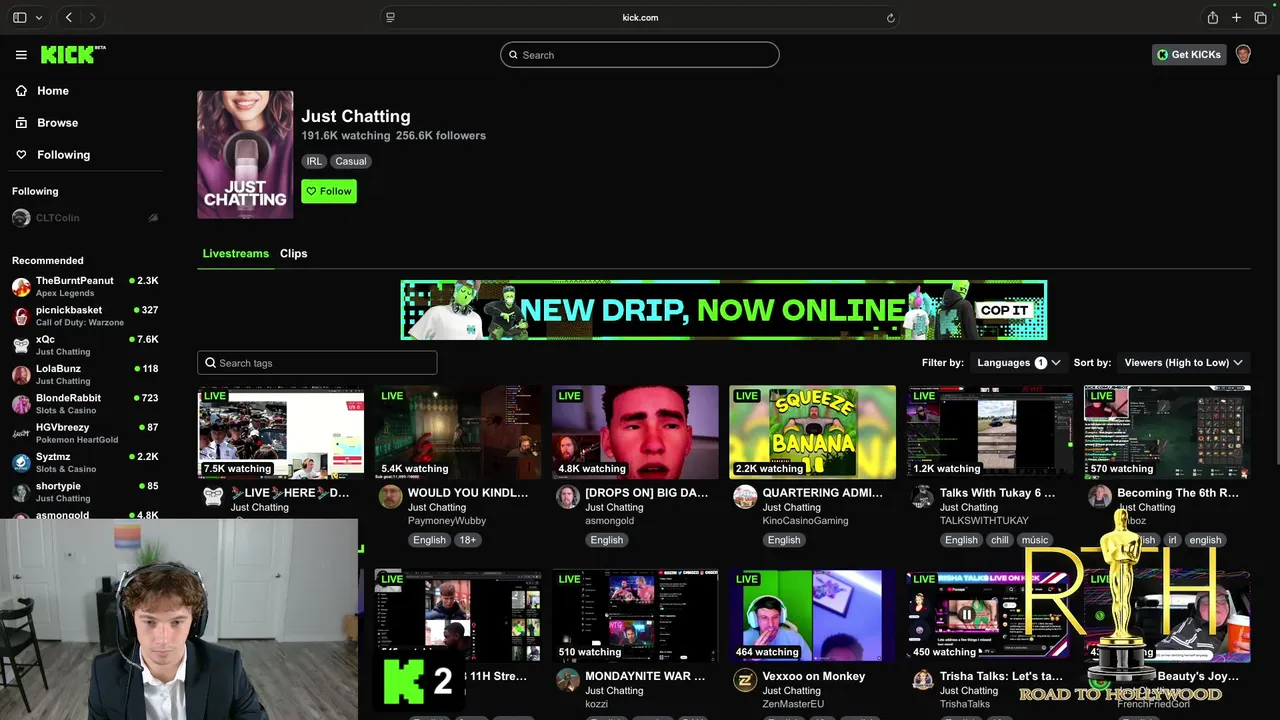Click PaymoneyWubby channel name
The height and width of the screenshot is (720, 1280).
coord(447,520)
